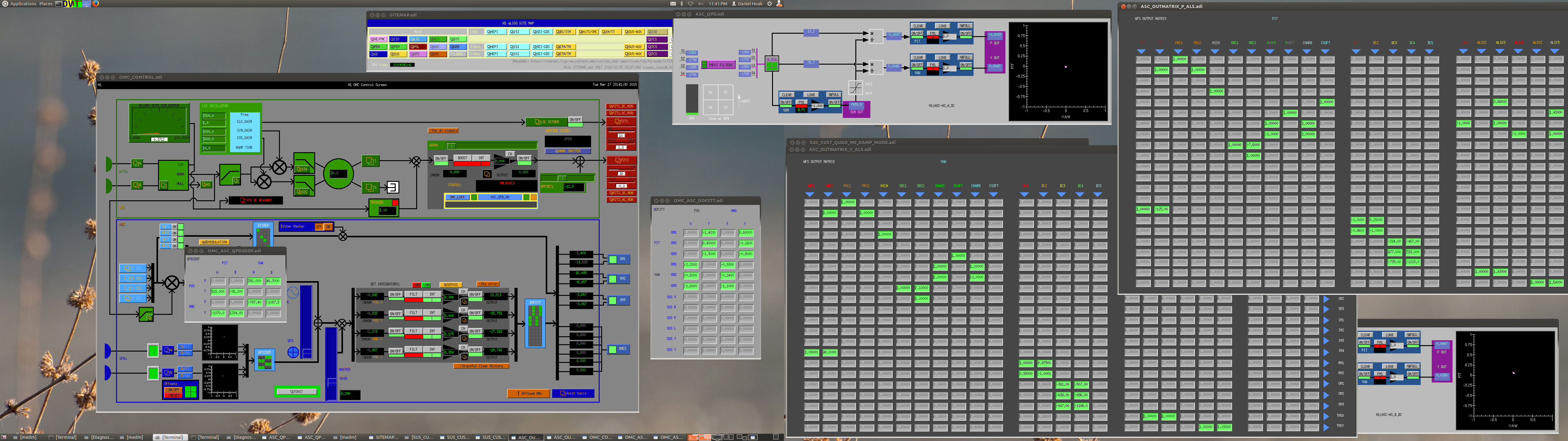Open the IFO DC READOUT display

(255, 200)
